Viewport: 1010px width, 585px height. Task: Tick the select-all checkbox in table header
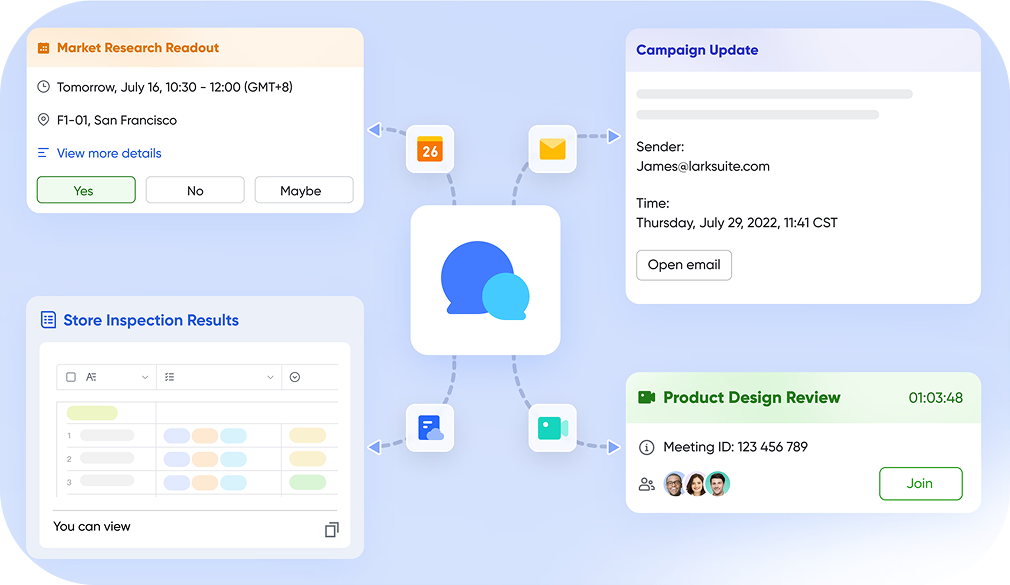[71, 377]
